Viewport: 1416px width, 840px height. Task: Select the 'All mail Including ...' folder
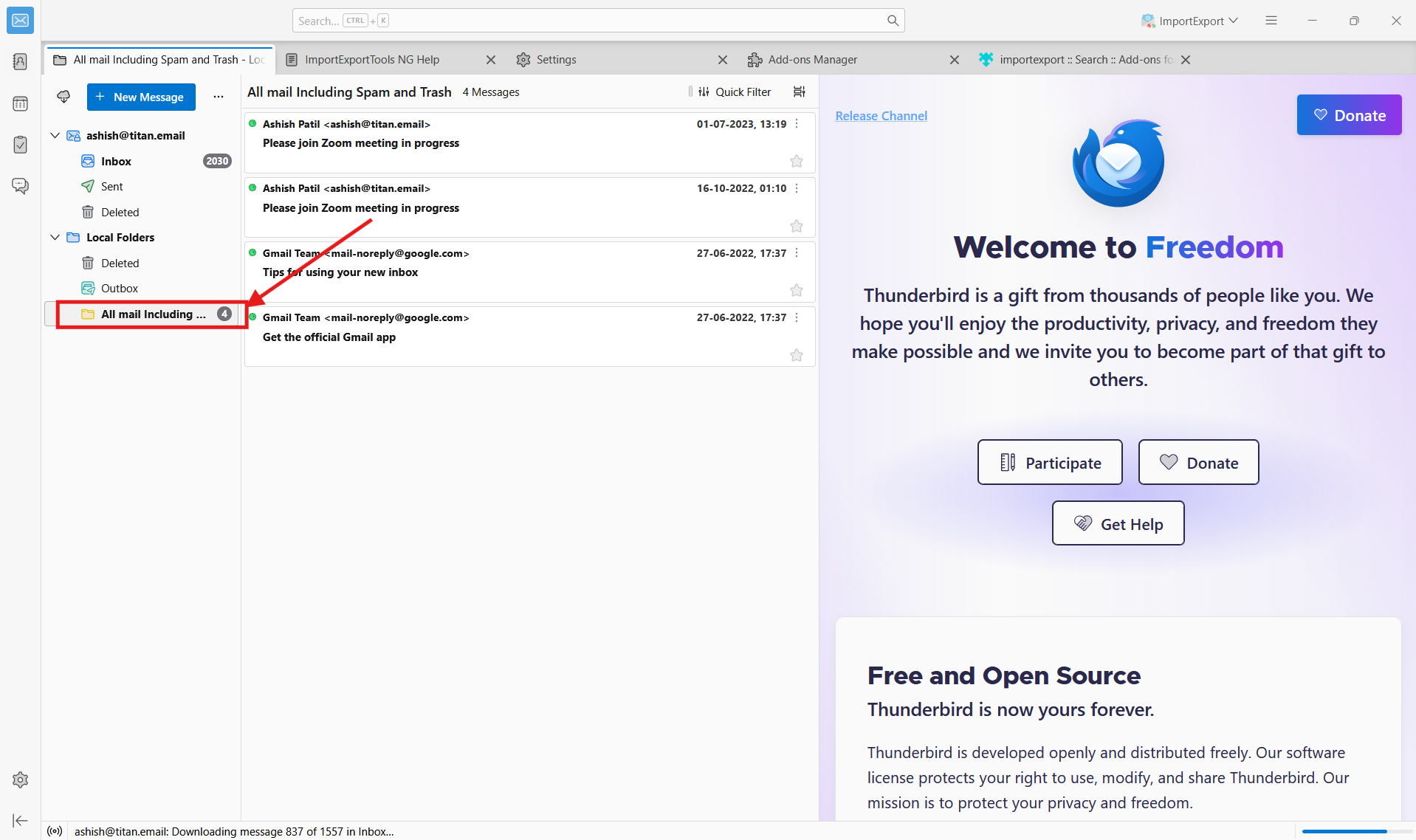point(142,314)
